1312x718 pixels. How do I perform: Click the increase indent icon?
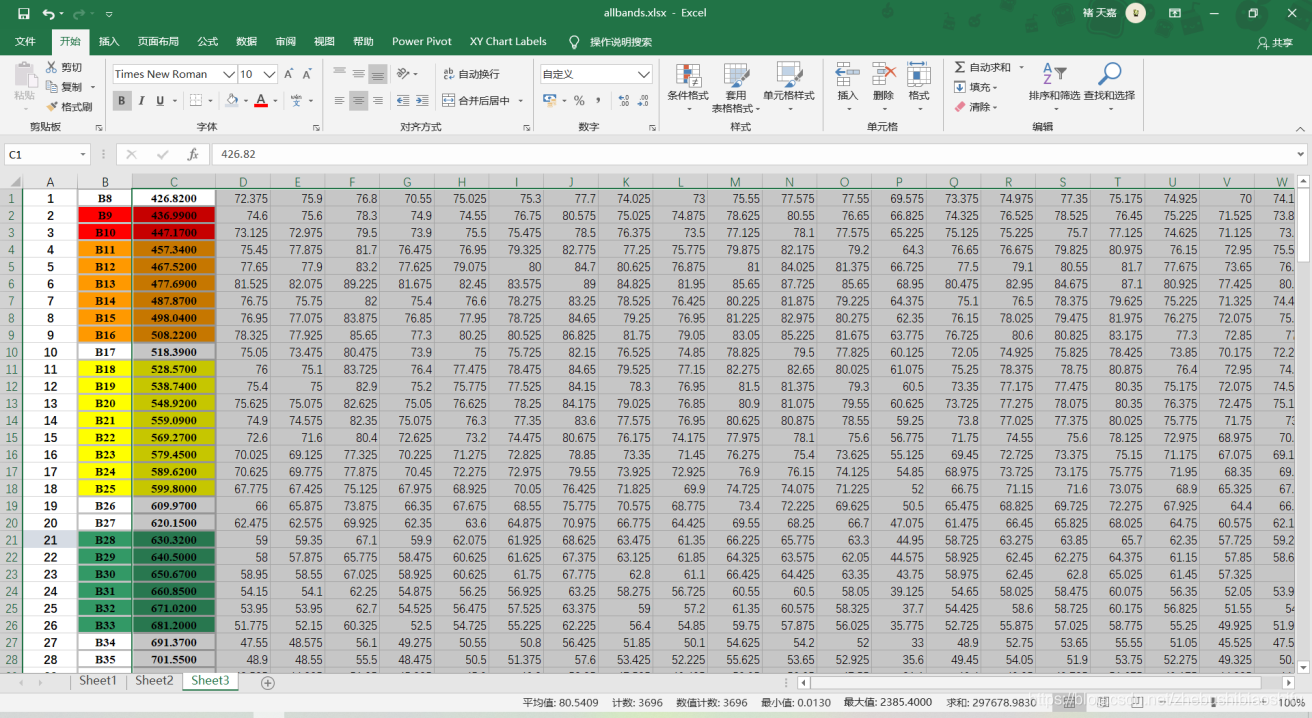[x=421, y=100]
